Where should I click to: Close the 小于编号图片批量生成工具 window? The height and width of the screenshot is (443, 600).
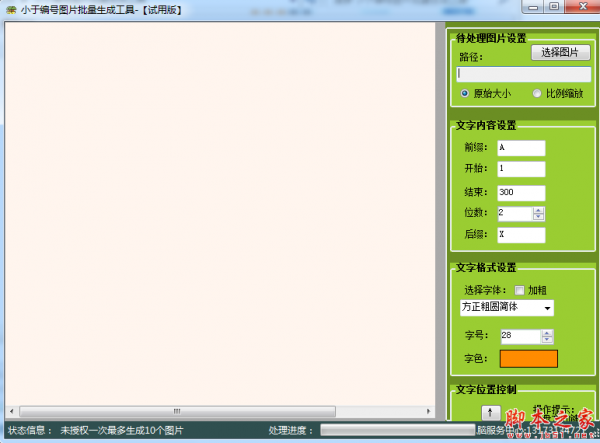pos(582,7)
